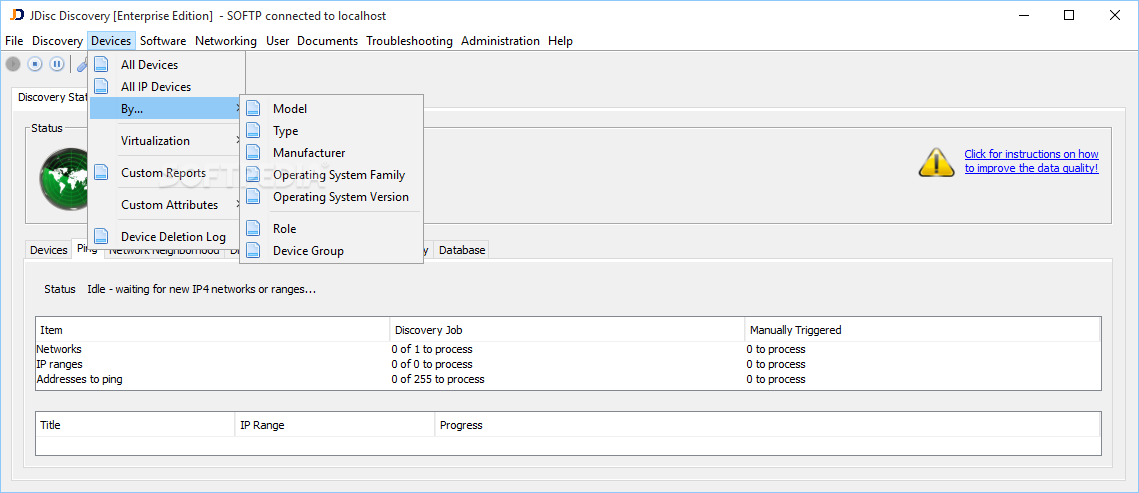
Task: Click the icon beside Operating System Version
Action: (253, 196)
